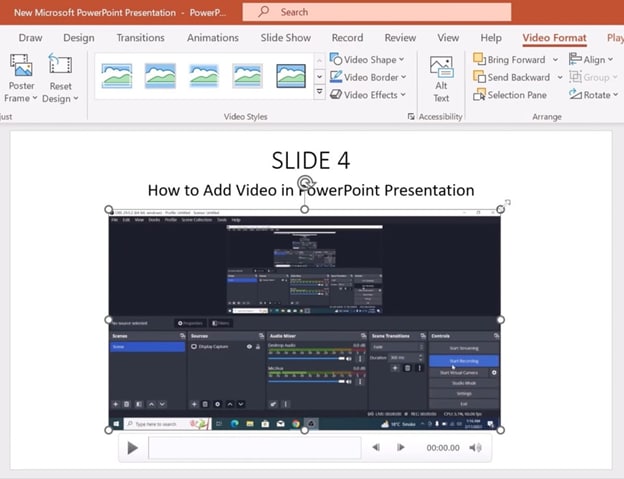Expand the Bring Forward arrow
This screenshot has height=479, width=624.
tap(555, 60)
